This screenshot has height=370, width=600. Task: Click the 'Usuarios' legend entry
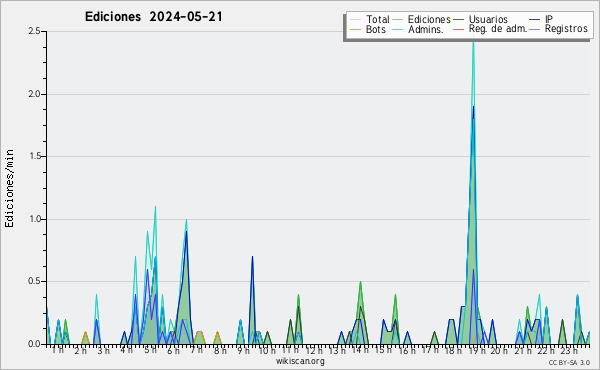coord(481,19)
